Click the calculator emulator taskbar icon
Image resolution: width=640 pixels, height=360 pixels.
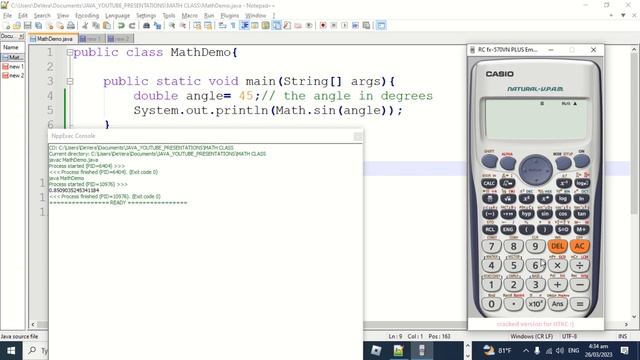[422, 351]
